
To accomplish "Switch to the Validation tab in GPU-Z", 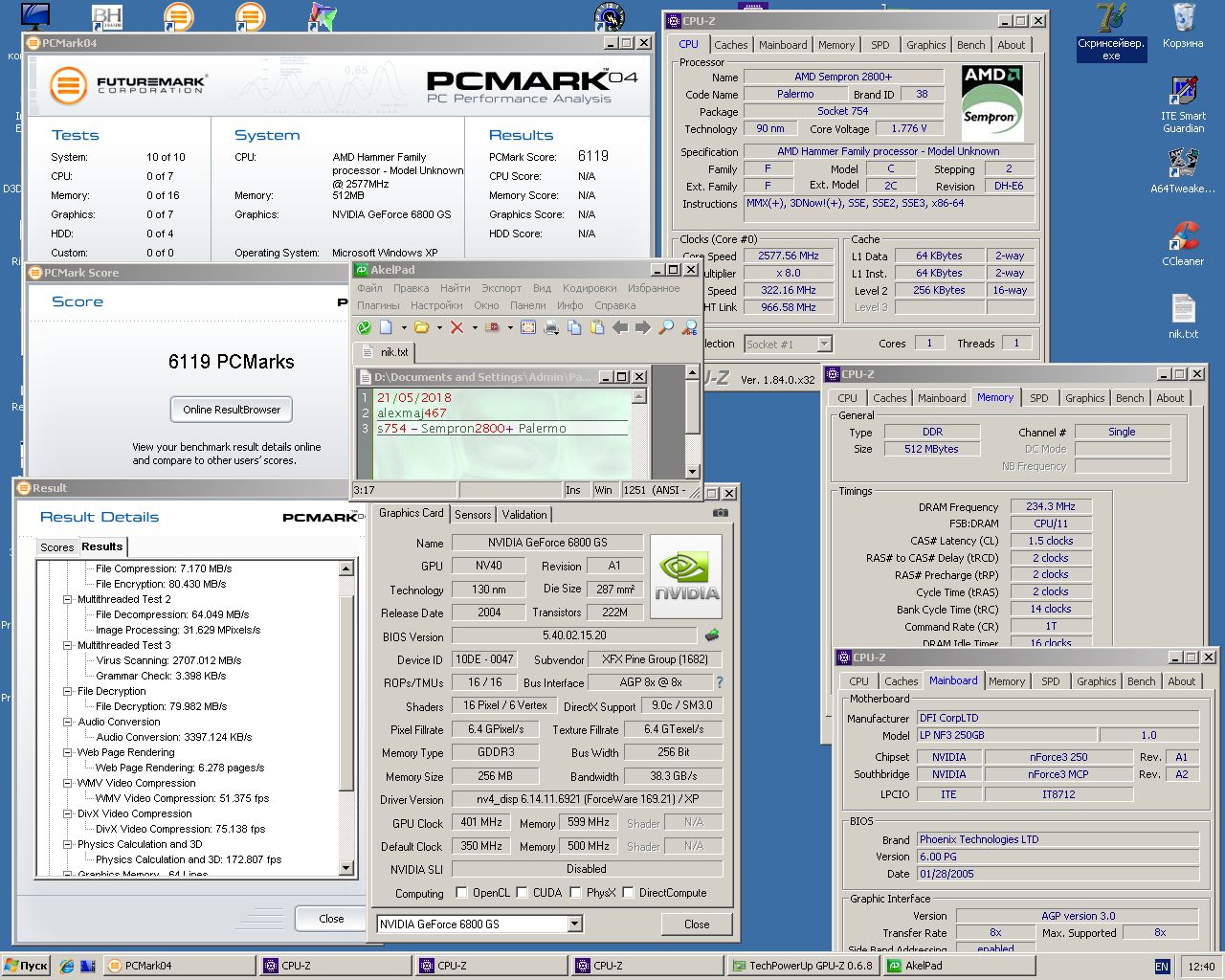I will point(524,515).
